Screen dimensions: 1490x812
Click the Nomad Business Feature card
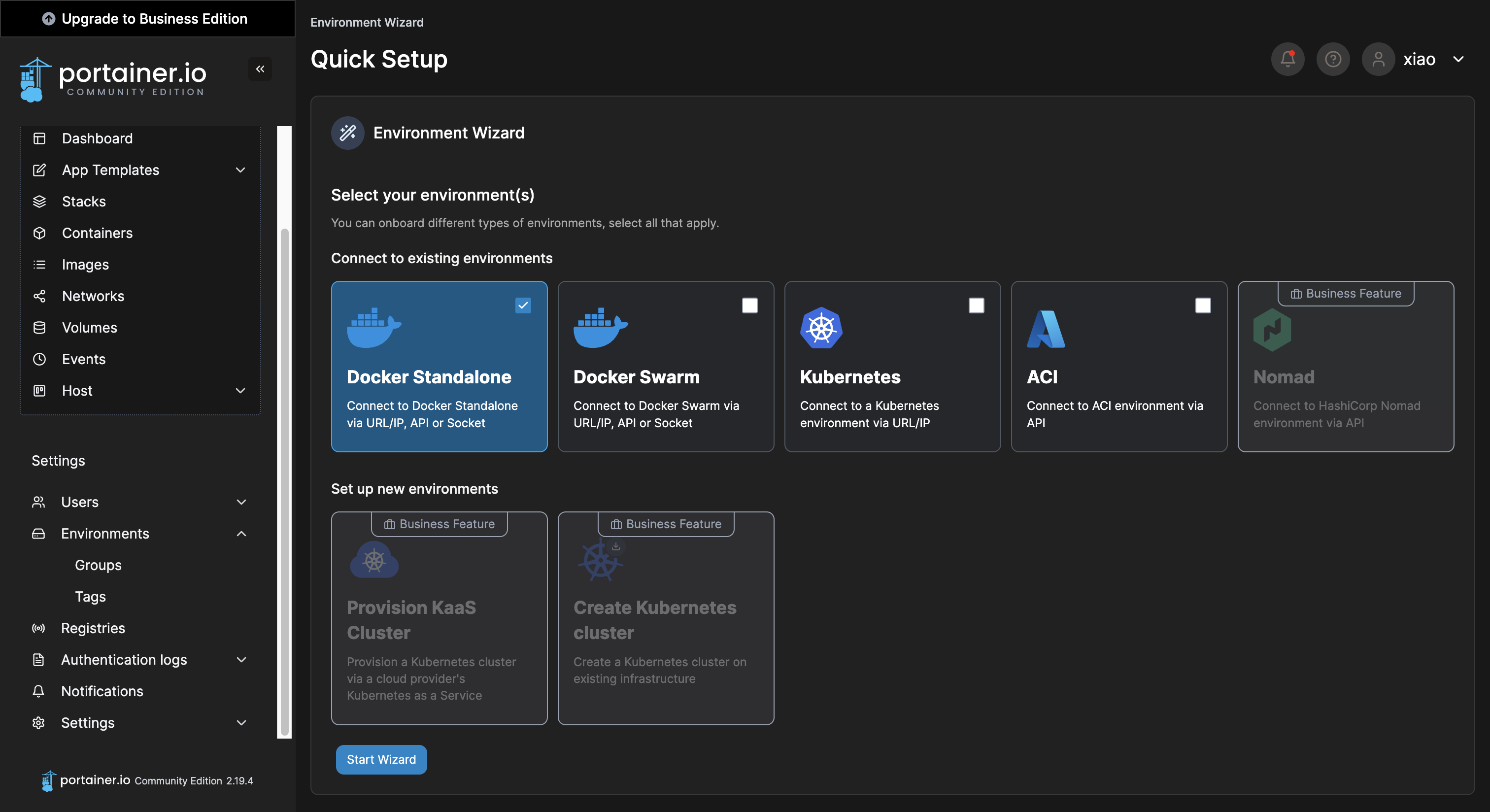click(1346, 366)
